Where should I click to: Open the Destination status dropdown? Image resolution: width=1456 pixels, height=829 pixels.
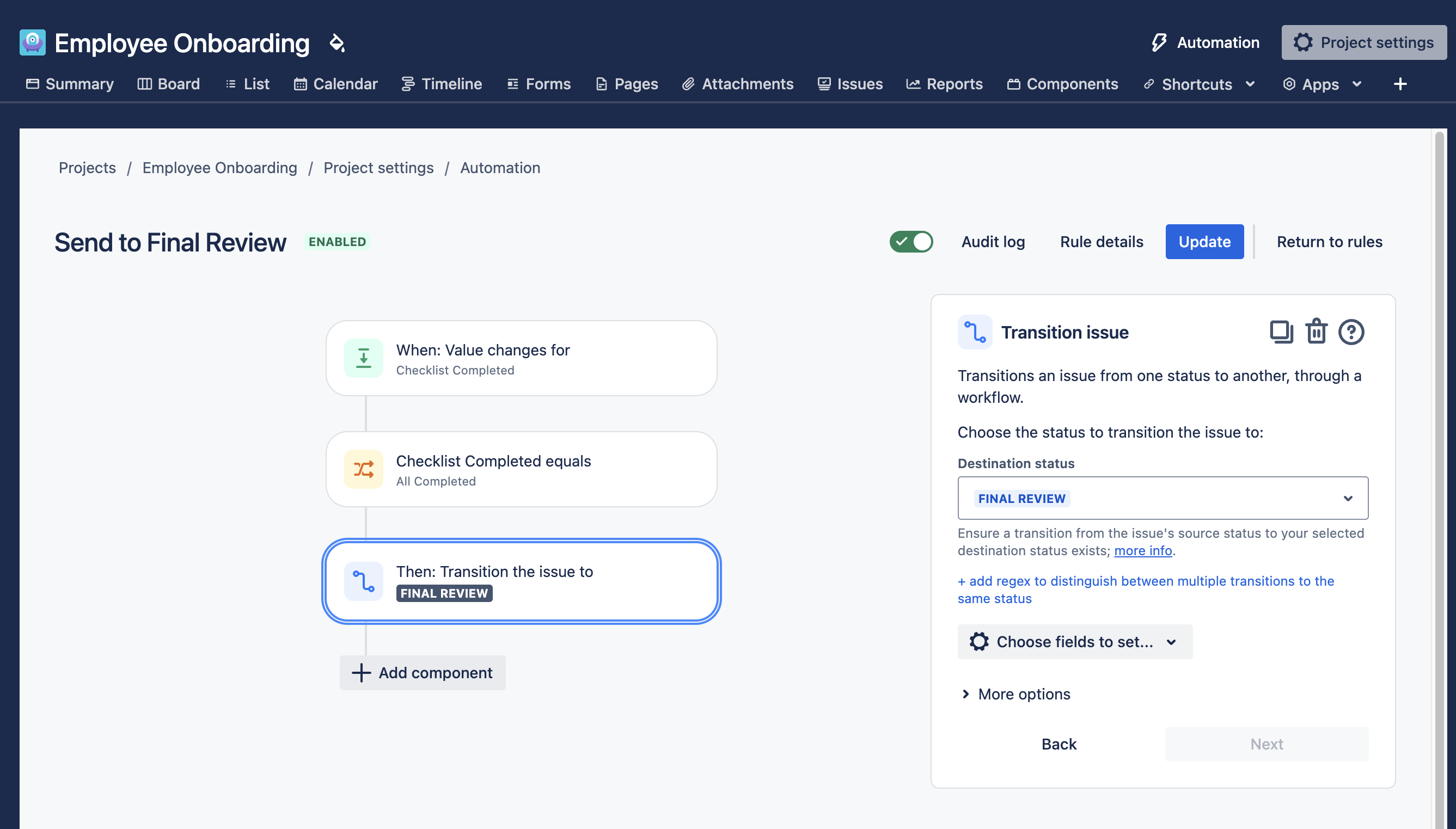(1162, 498)
